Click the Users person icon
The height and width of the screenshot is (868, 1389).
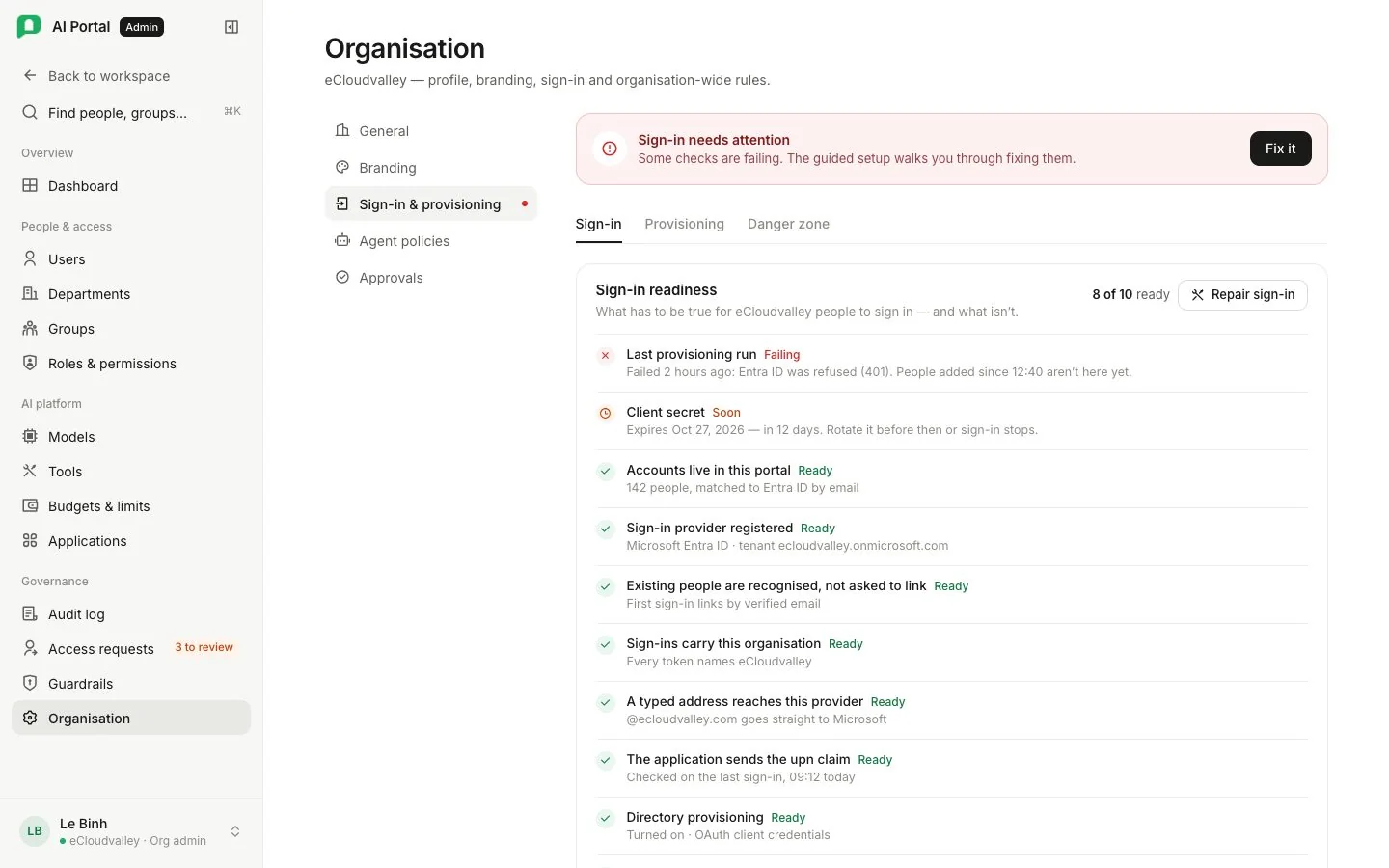(x=30, y=258)
